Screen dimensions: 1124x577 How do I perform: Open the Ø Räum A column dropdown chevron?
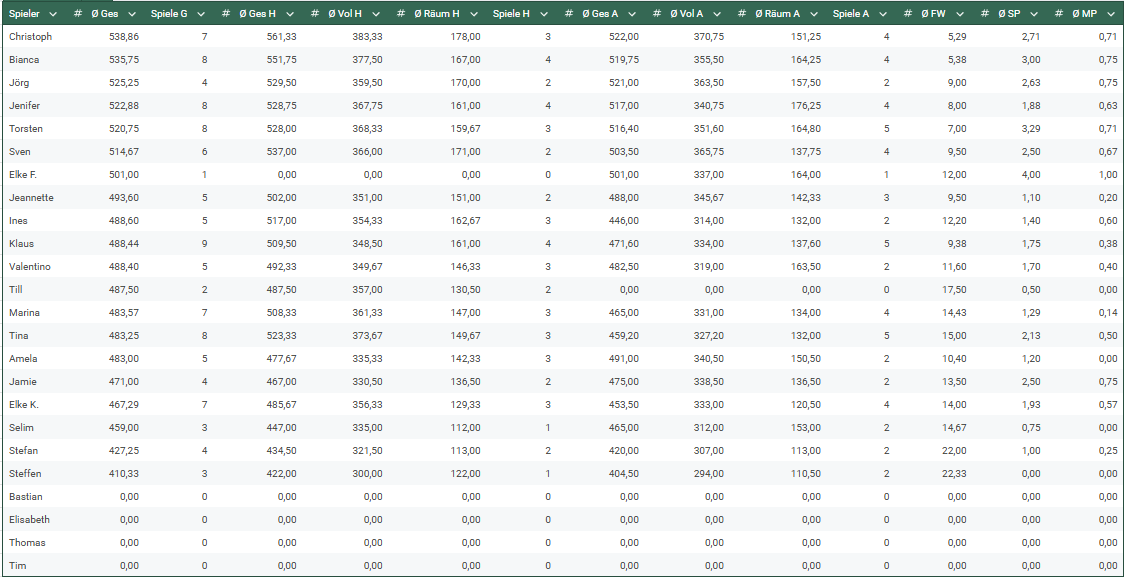(813, 14)
